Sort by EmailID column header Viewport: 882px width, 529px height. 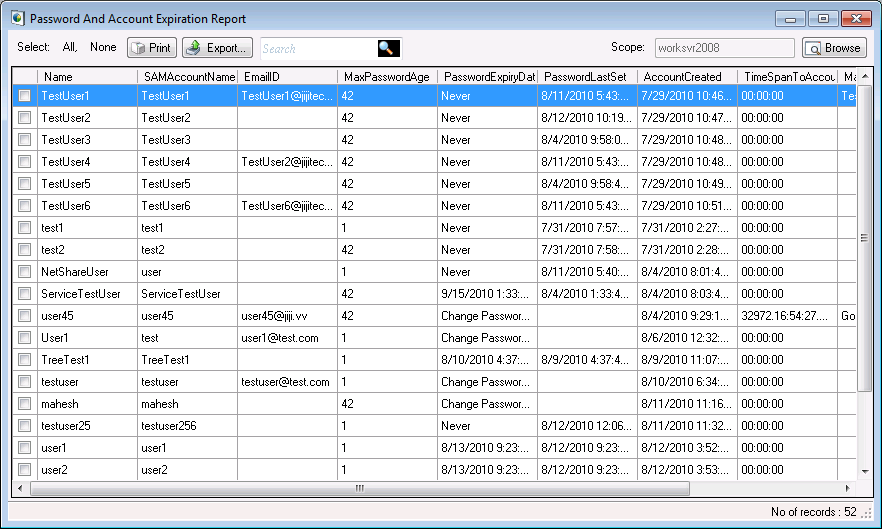(287, 77)
